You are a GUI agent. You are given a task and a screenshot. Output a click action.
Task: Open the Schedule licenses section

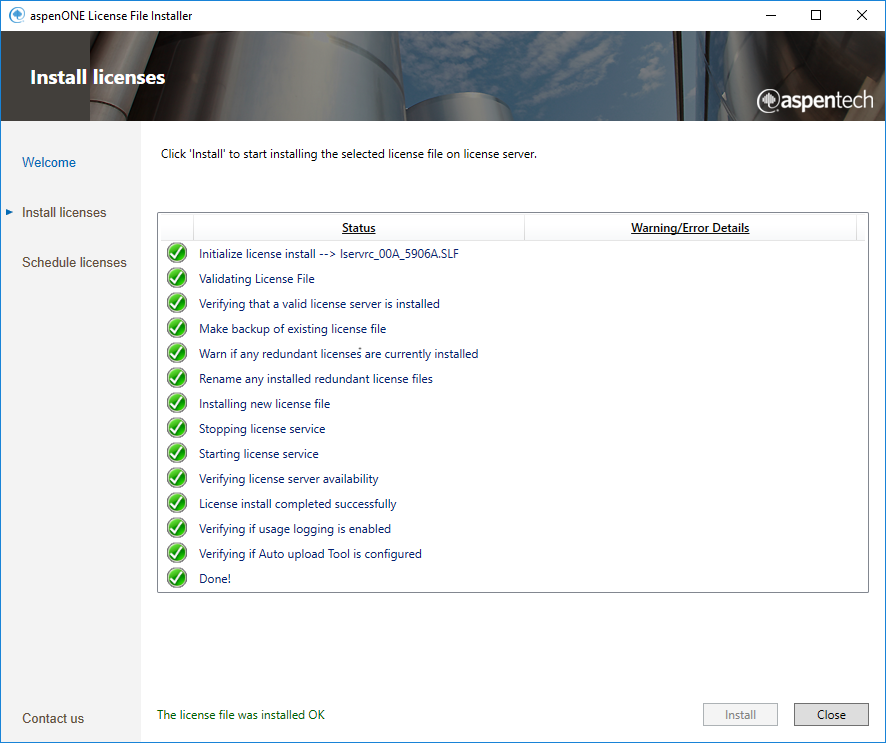tap(74, 262)
